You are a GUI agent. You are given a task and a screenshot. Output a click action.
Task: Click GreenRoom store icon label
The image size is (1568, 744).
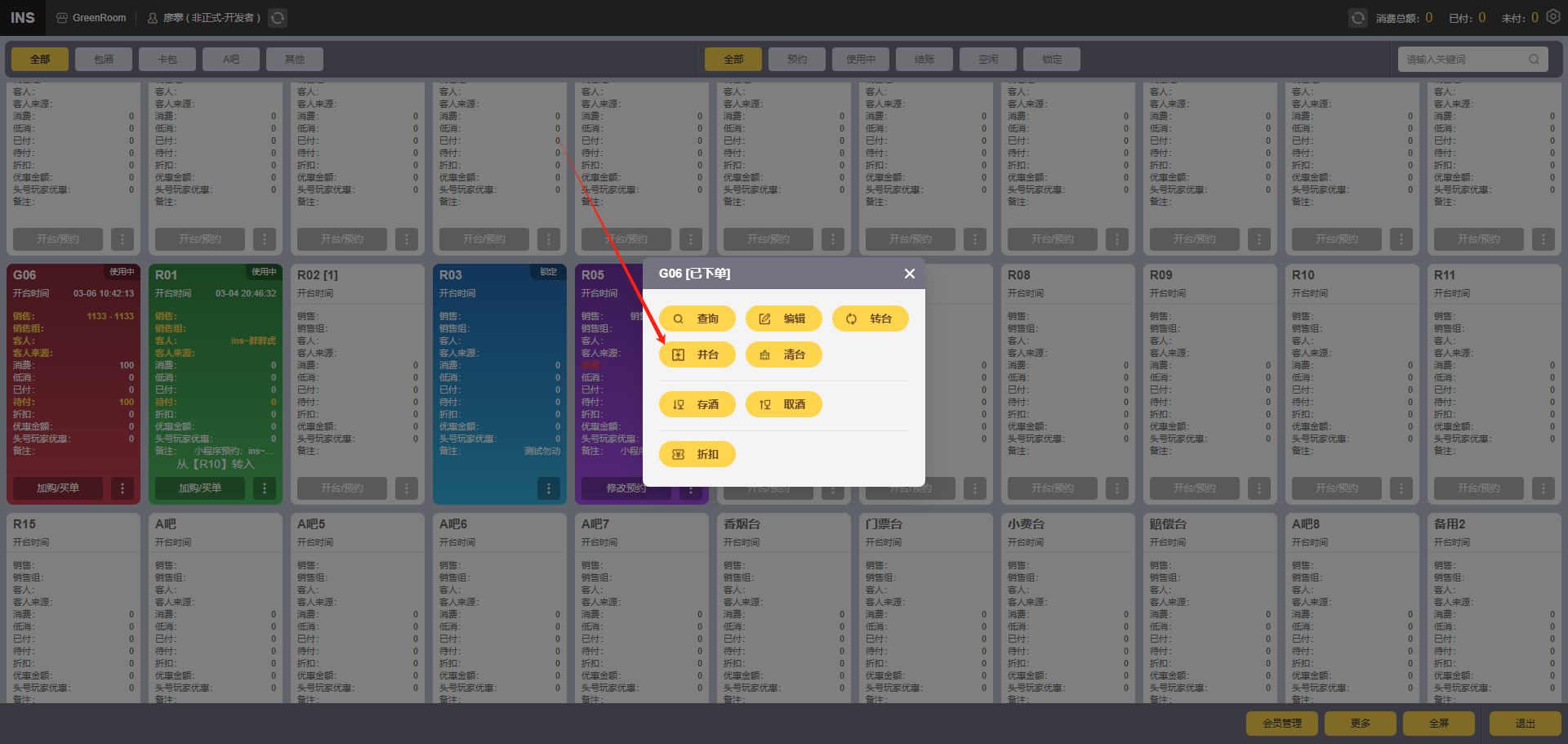pyautogui.click(x=91, y=18)
